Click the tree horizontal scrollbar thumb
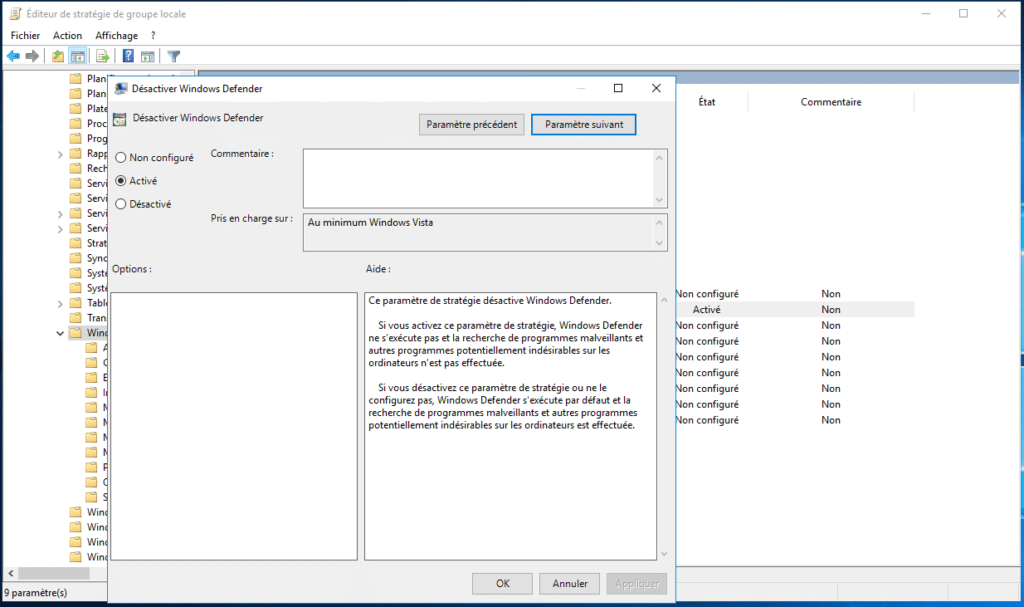1024x607 pixels. coord(54,573)
